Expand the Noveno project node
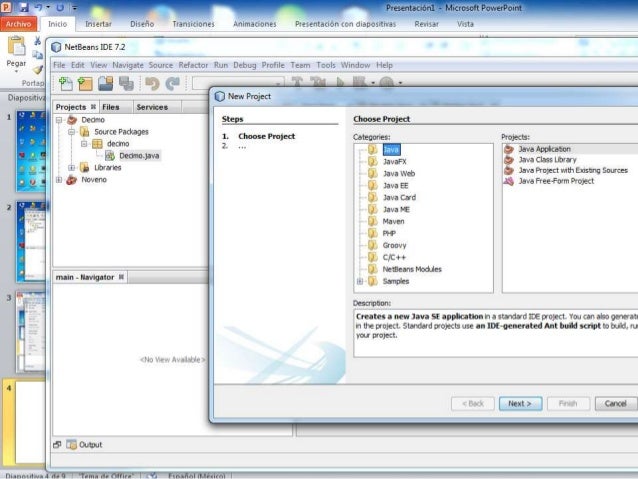The height and width of the screenshot is (479, 638). click(x=59, y=179)
